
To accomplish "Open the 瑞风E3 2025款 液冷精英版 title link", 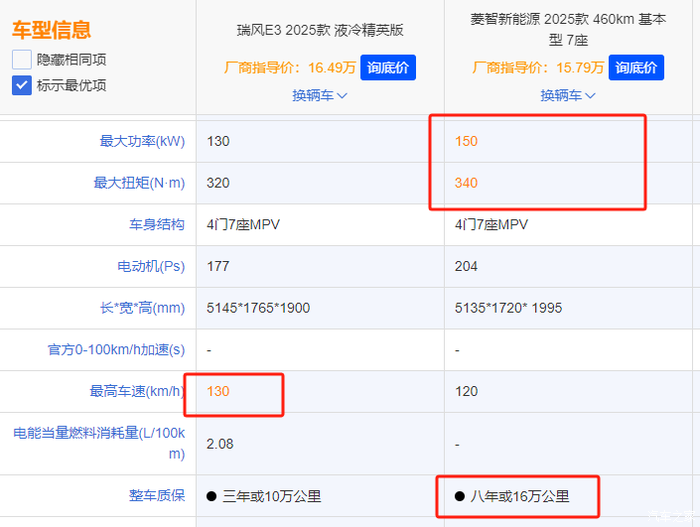I will coord(320,30).
